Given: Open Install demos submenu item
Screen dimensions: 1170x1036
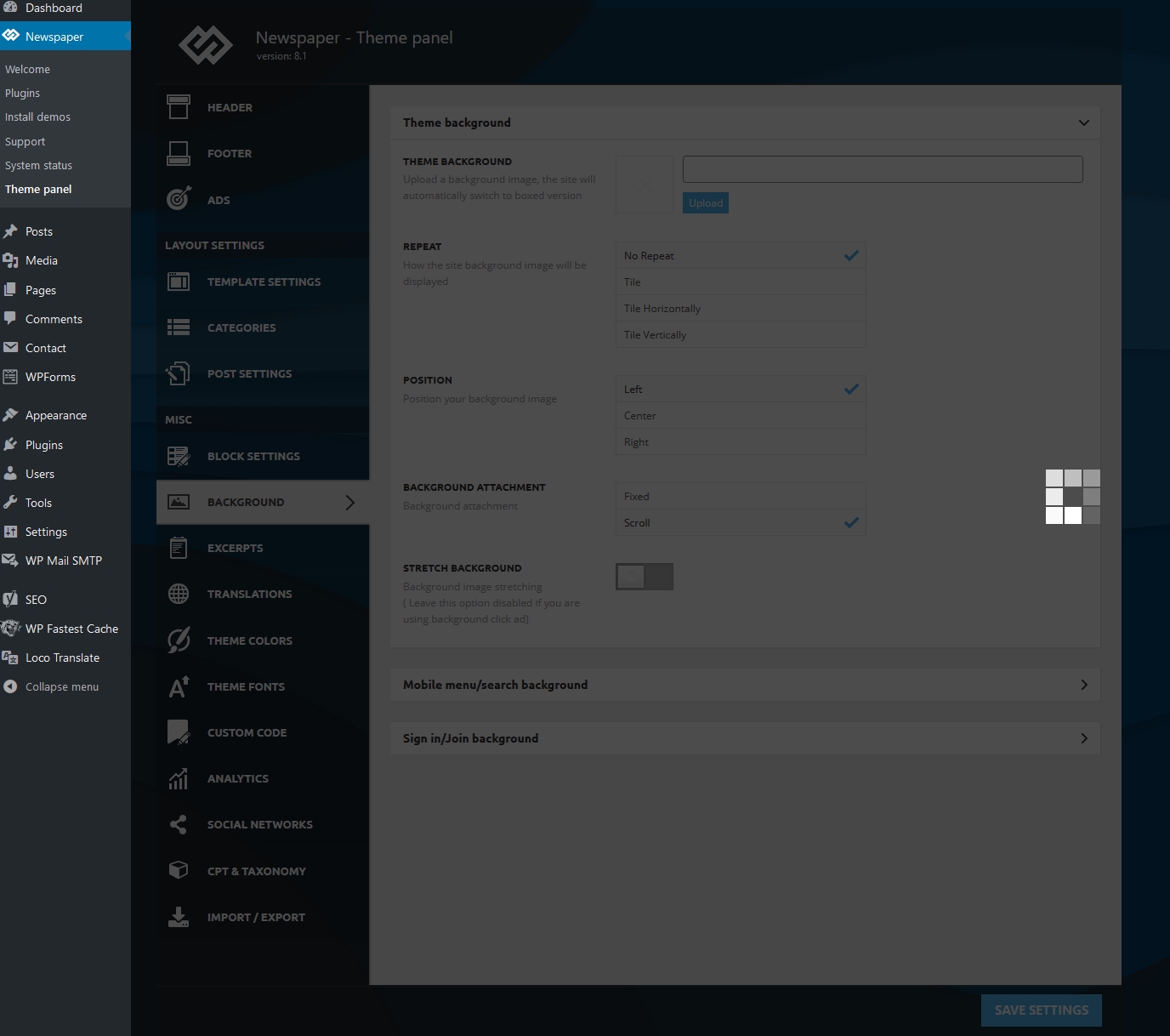Looking at the screenshot, I should click(37, 117).
